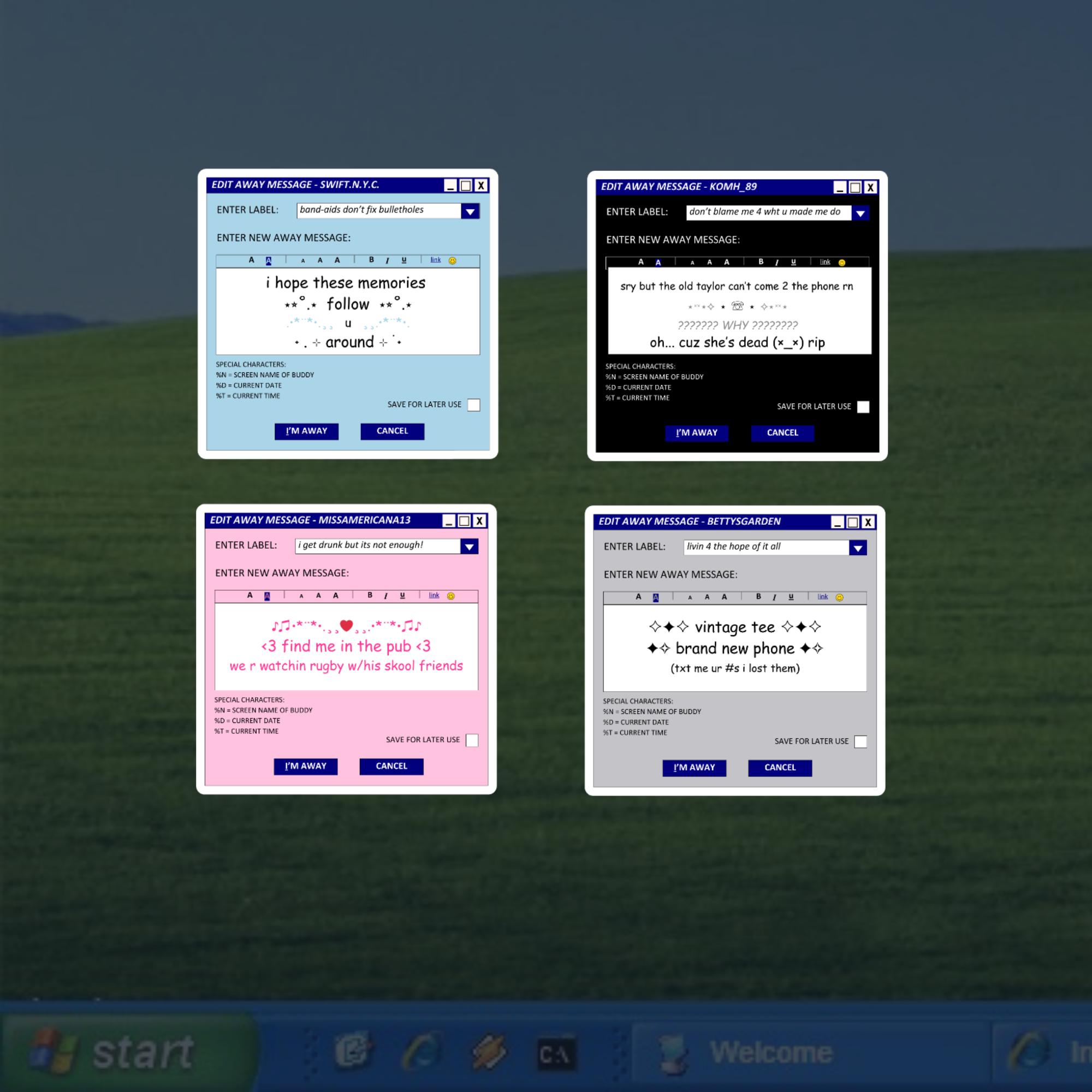
Task: Click the smallest font size A in the BETTYSGARDEN window
Action: tap(690, 597)
